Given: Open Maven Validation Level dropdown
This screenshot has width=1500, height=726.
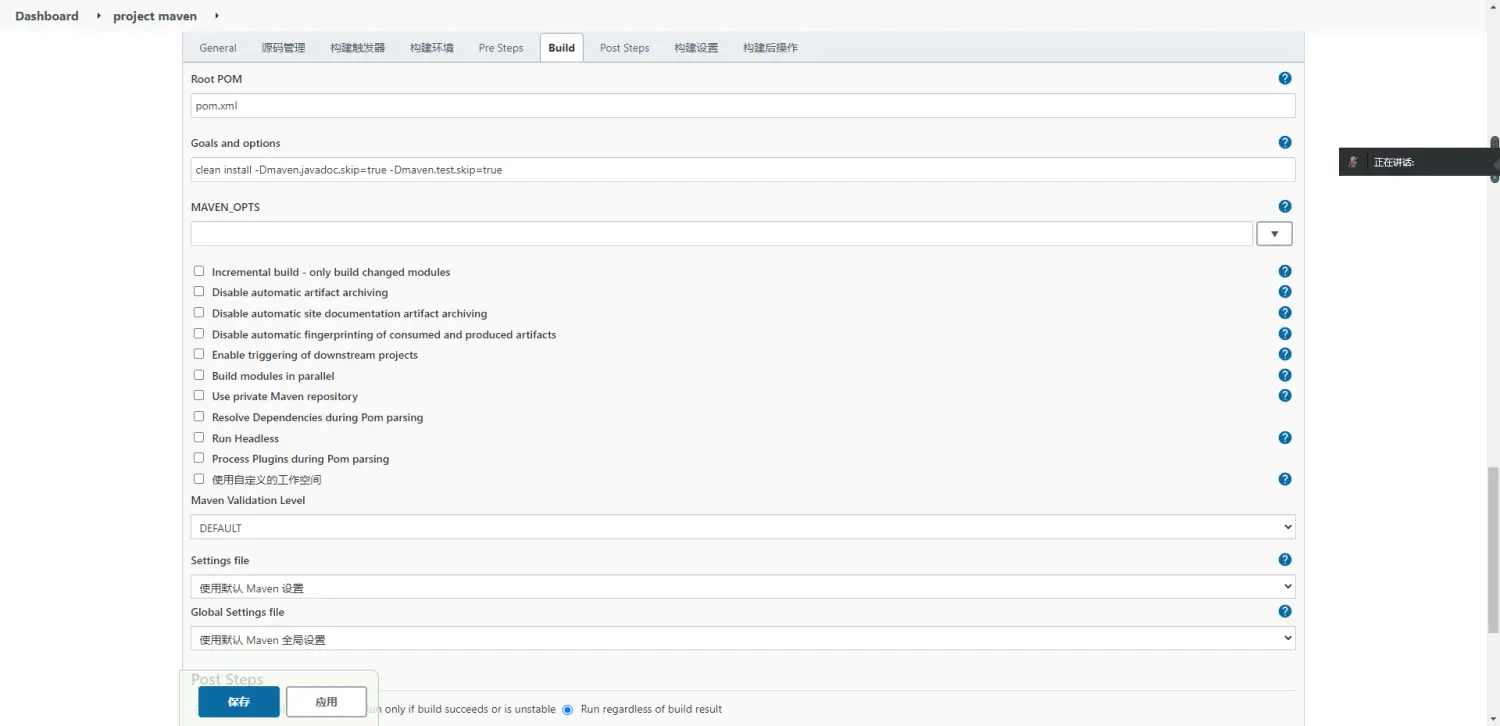Looking at the screenshot, I should pyautogui.click(x=742, y=527).
